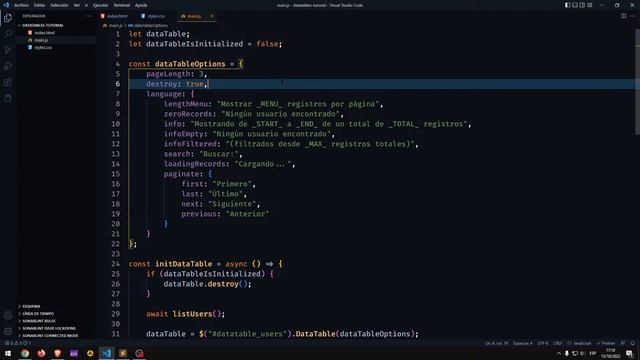Open the Manage gear icon

pyautogui.click(x=8, y=331)
